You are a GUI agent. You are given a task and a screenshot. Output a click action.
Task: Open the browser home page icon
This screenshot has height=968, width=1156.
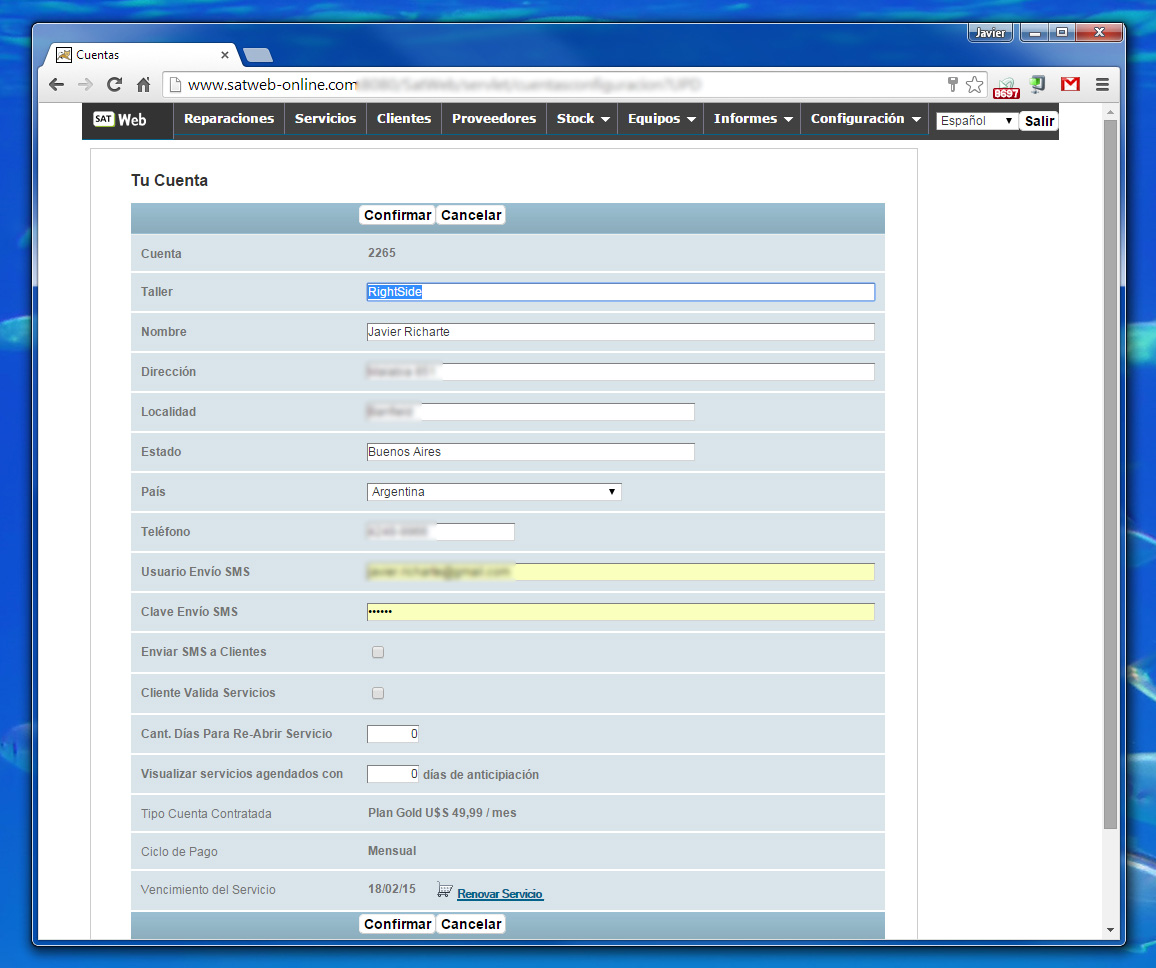point(144,85)
